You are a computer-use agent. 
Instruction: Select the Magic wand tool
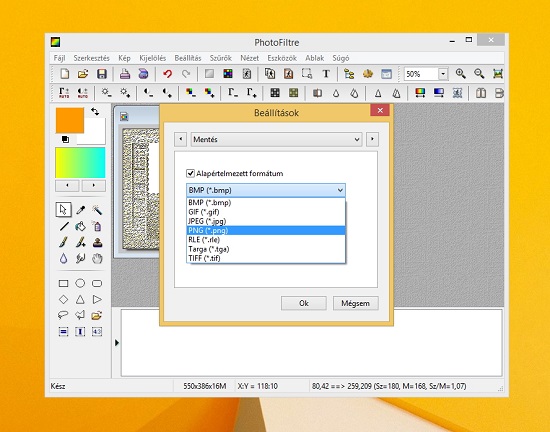97,210
